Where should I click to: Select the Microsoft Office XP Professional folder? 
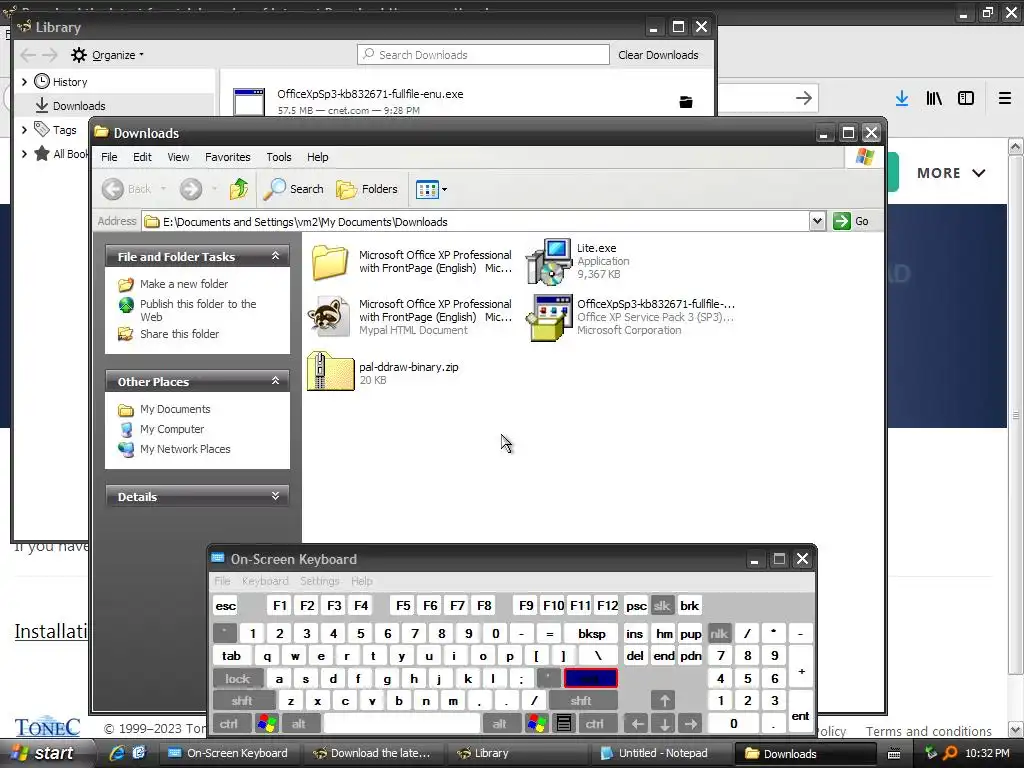click(330, 261)
